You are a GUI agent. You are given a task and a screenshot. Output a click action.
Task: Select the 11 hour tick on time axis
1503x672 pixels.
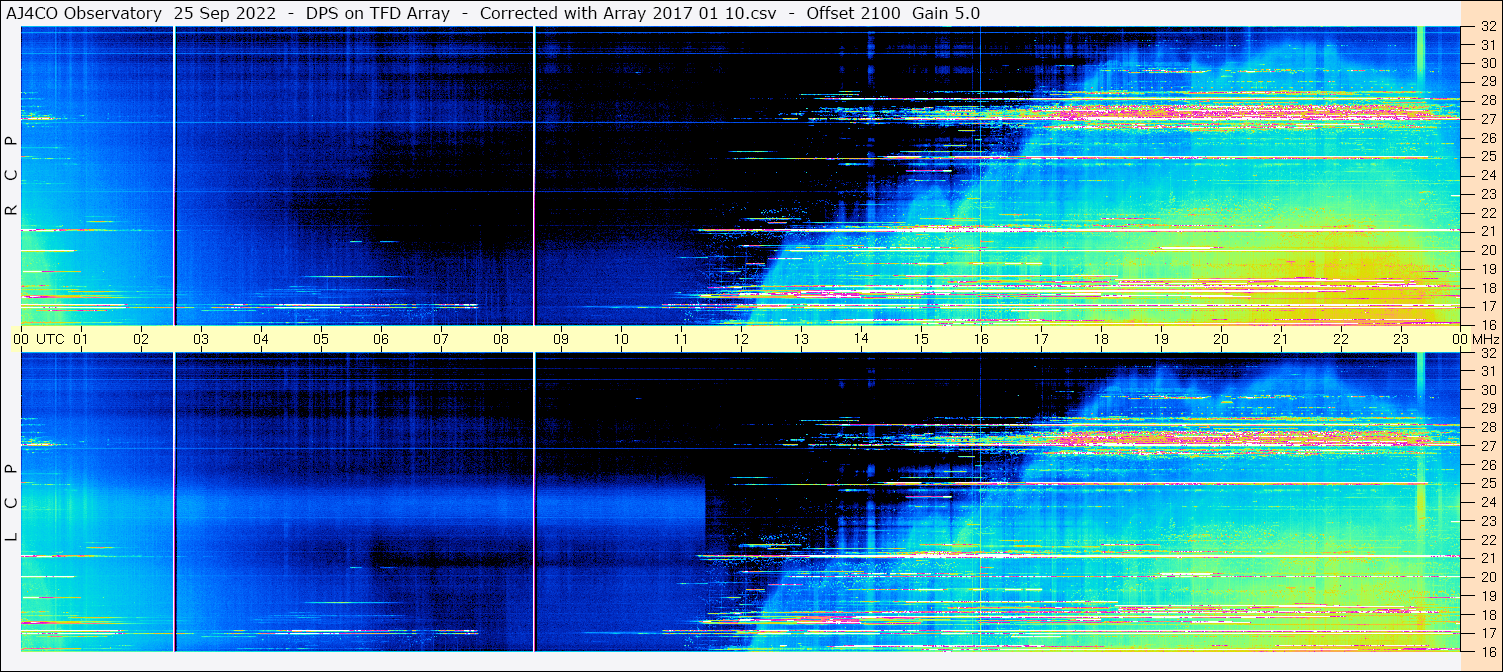[x=681, y=339]
